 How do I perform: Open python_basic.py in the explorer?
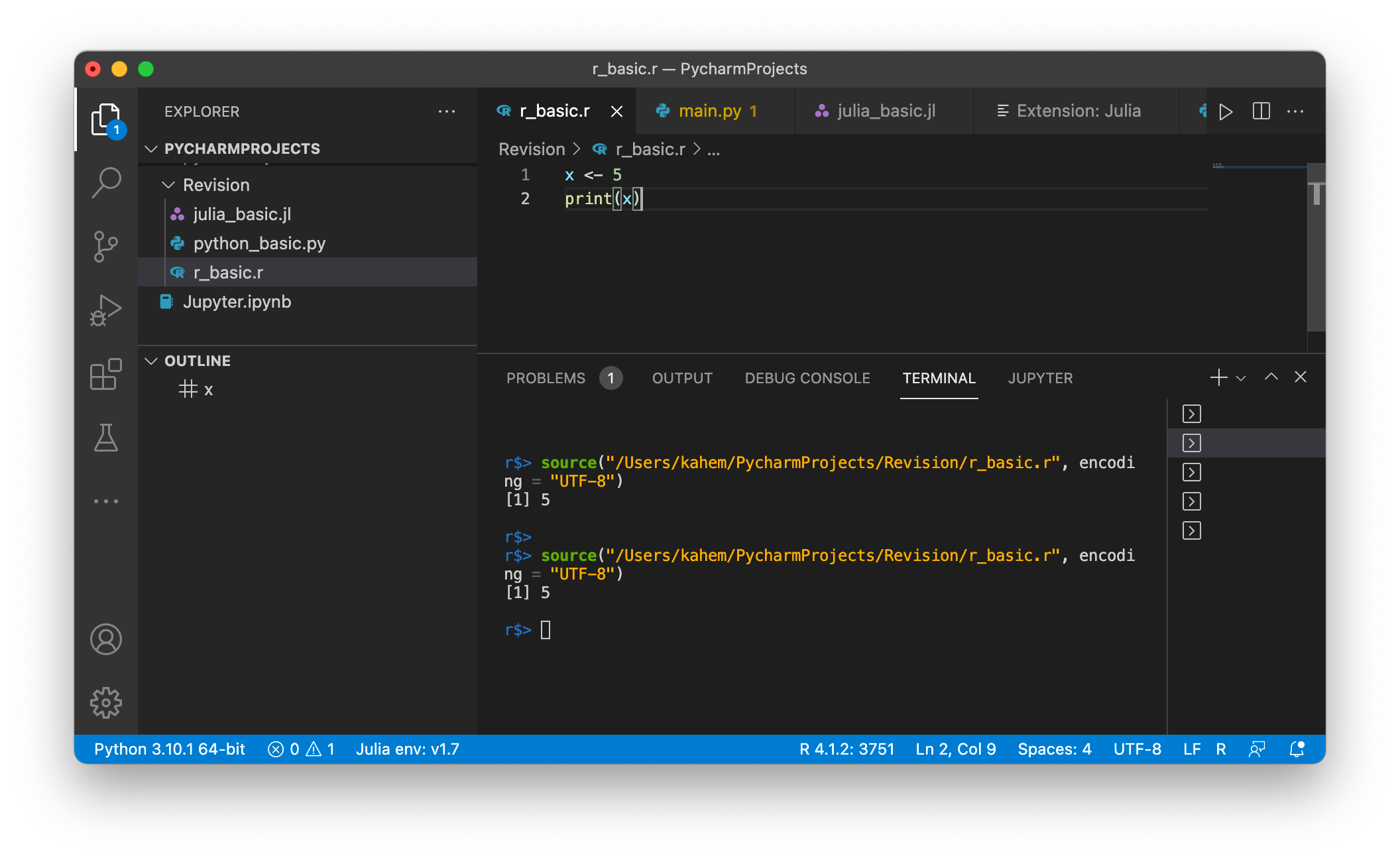click(x=259, y=243)
